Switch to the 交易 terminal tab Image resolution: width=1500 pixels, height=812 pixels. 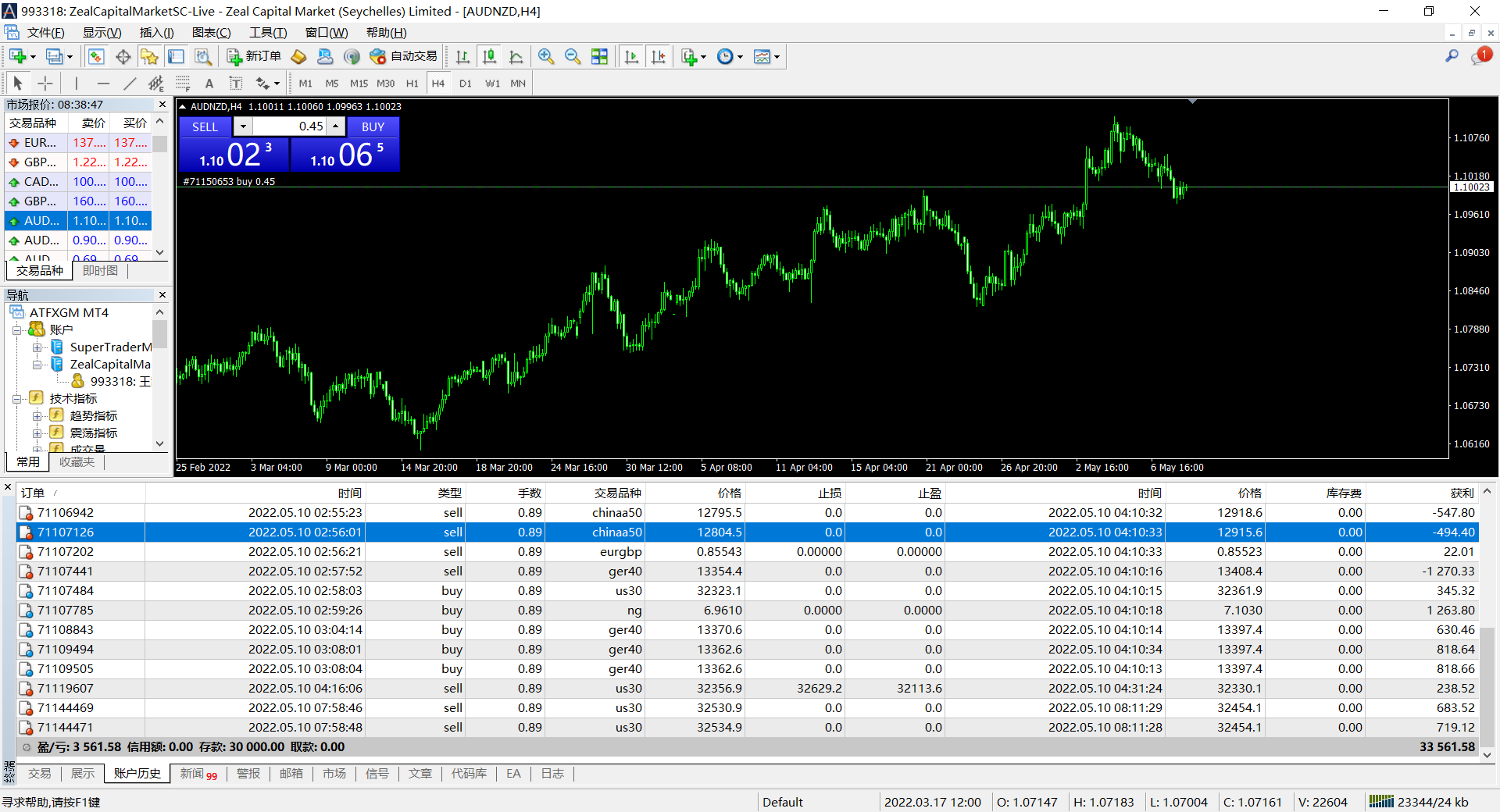pyautogui.click(x=39, y=773)
